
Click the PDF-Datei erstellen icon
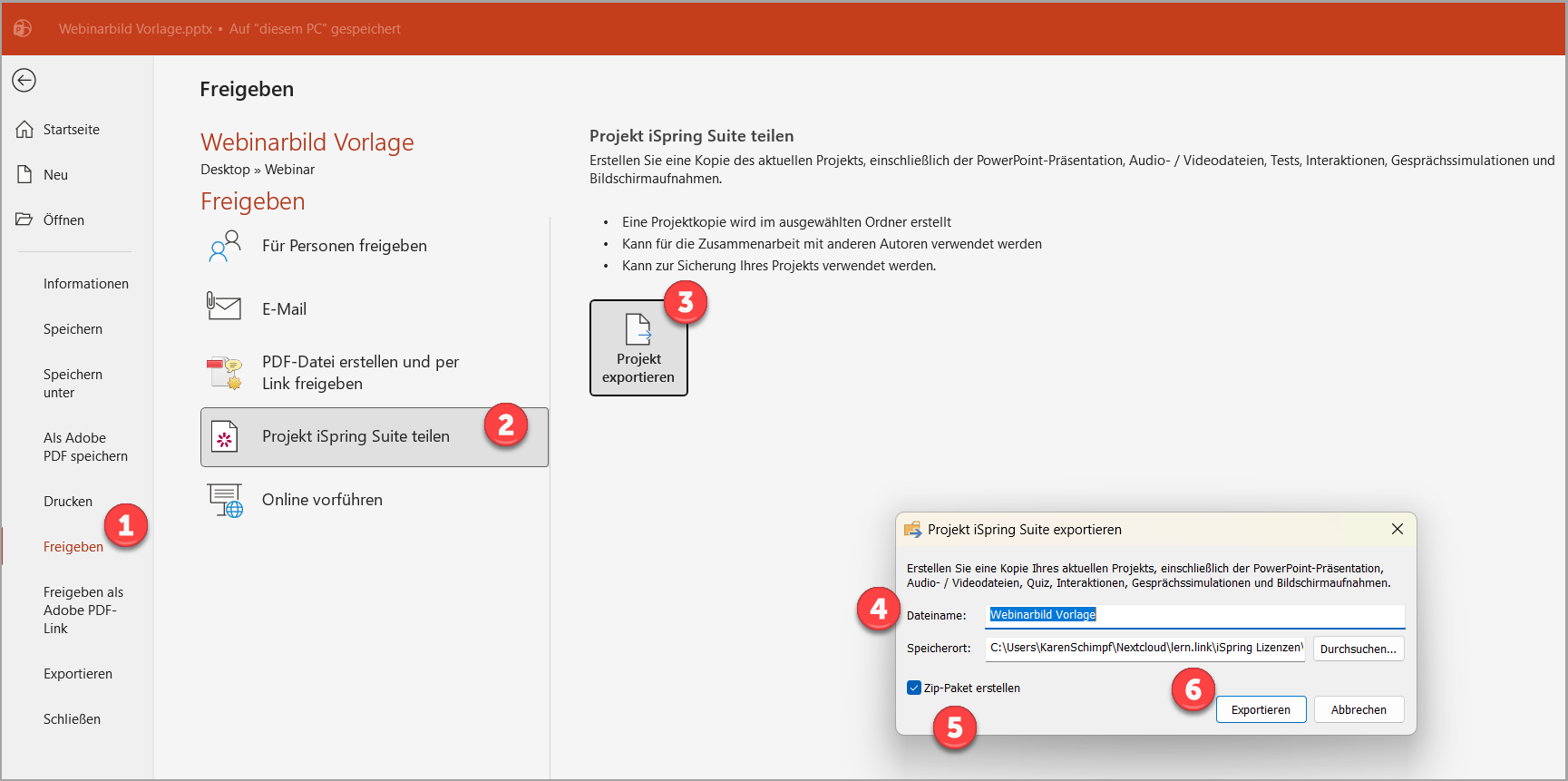[224, 373]
